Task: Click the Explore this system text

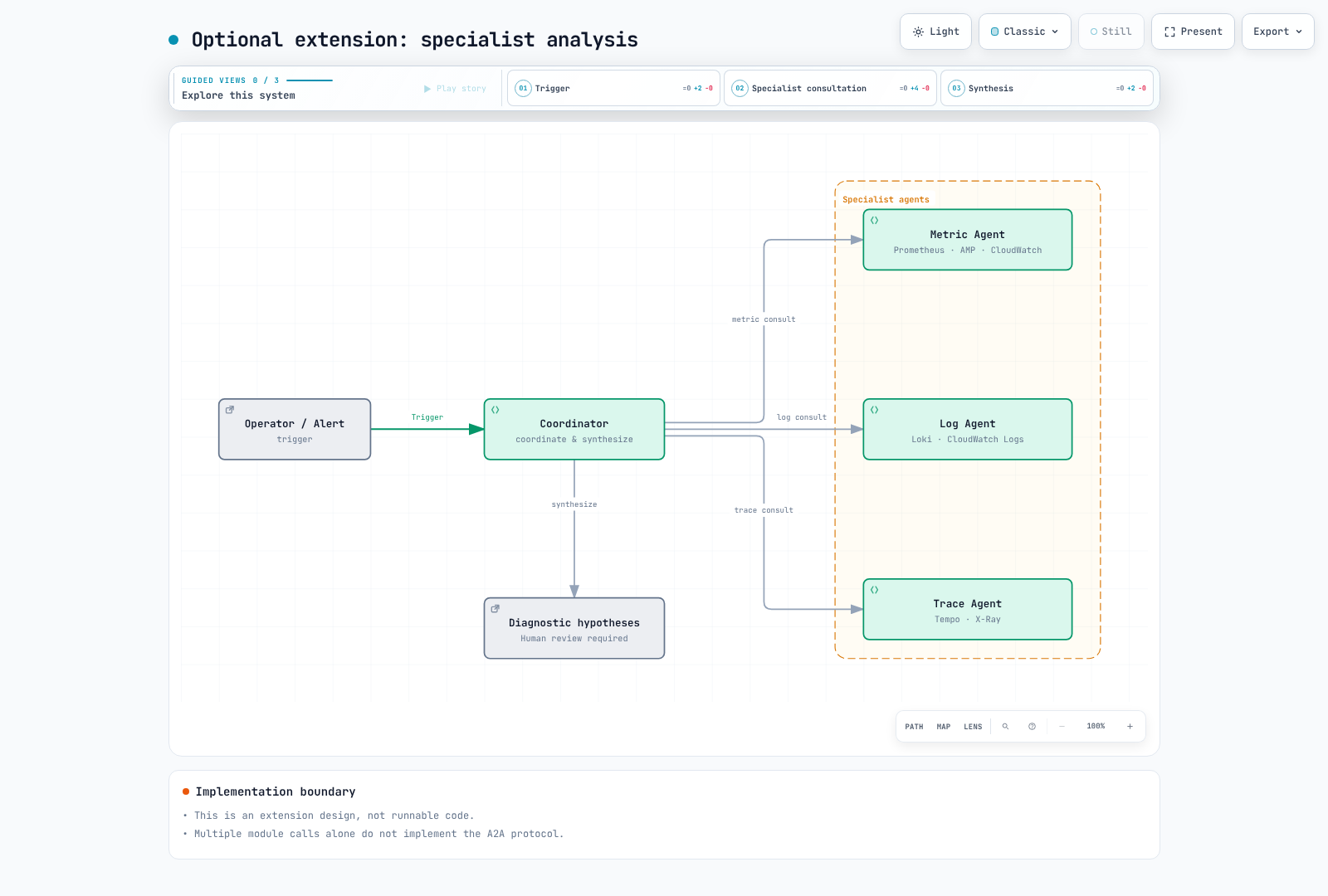Action: point(238,95)
